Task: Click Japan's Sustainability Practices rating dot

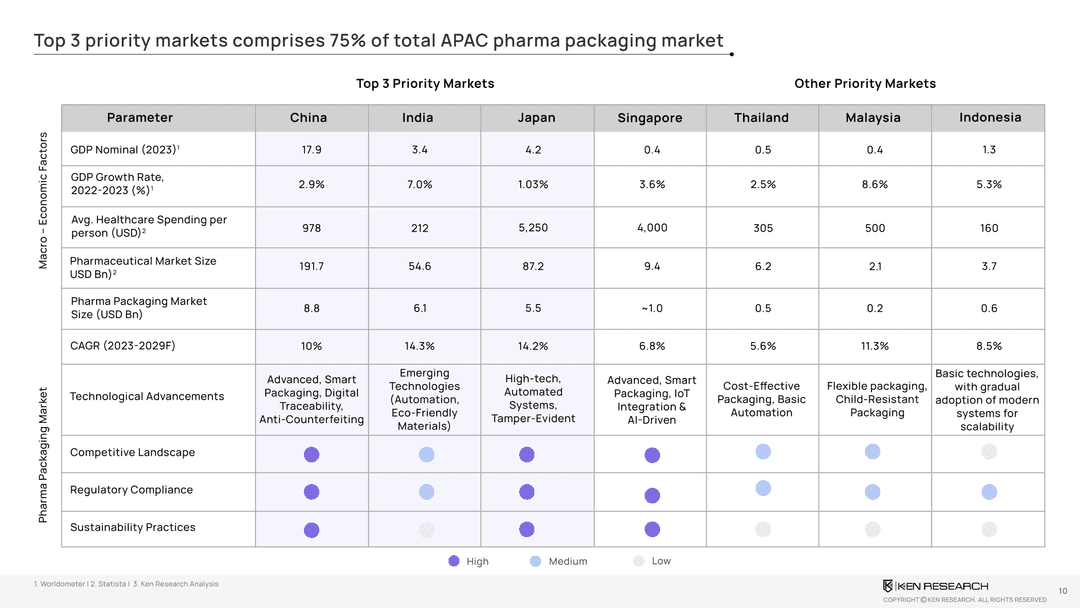Action: [527, 530]
